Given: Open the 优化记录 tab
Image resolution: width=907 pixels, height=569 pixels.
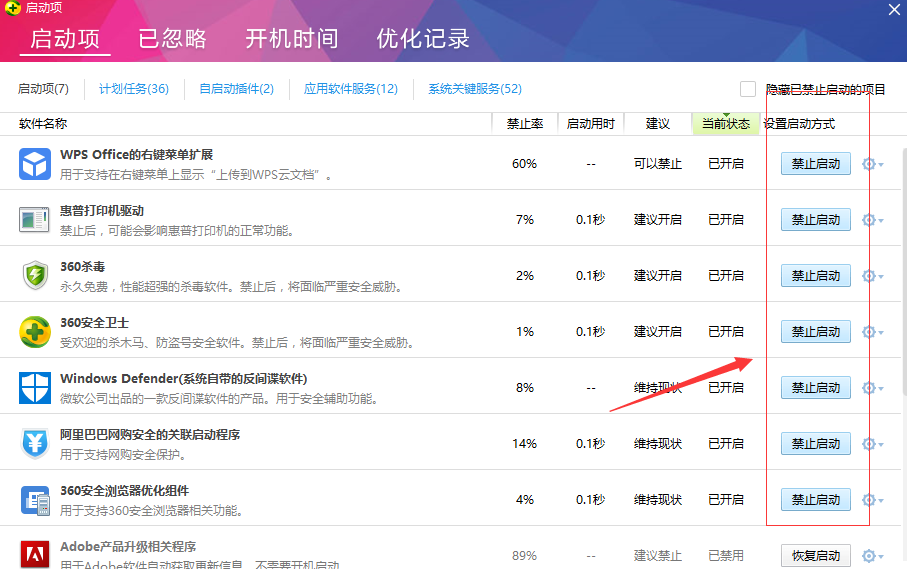Looking at the screenshot, I should (x=423, y=39).
